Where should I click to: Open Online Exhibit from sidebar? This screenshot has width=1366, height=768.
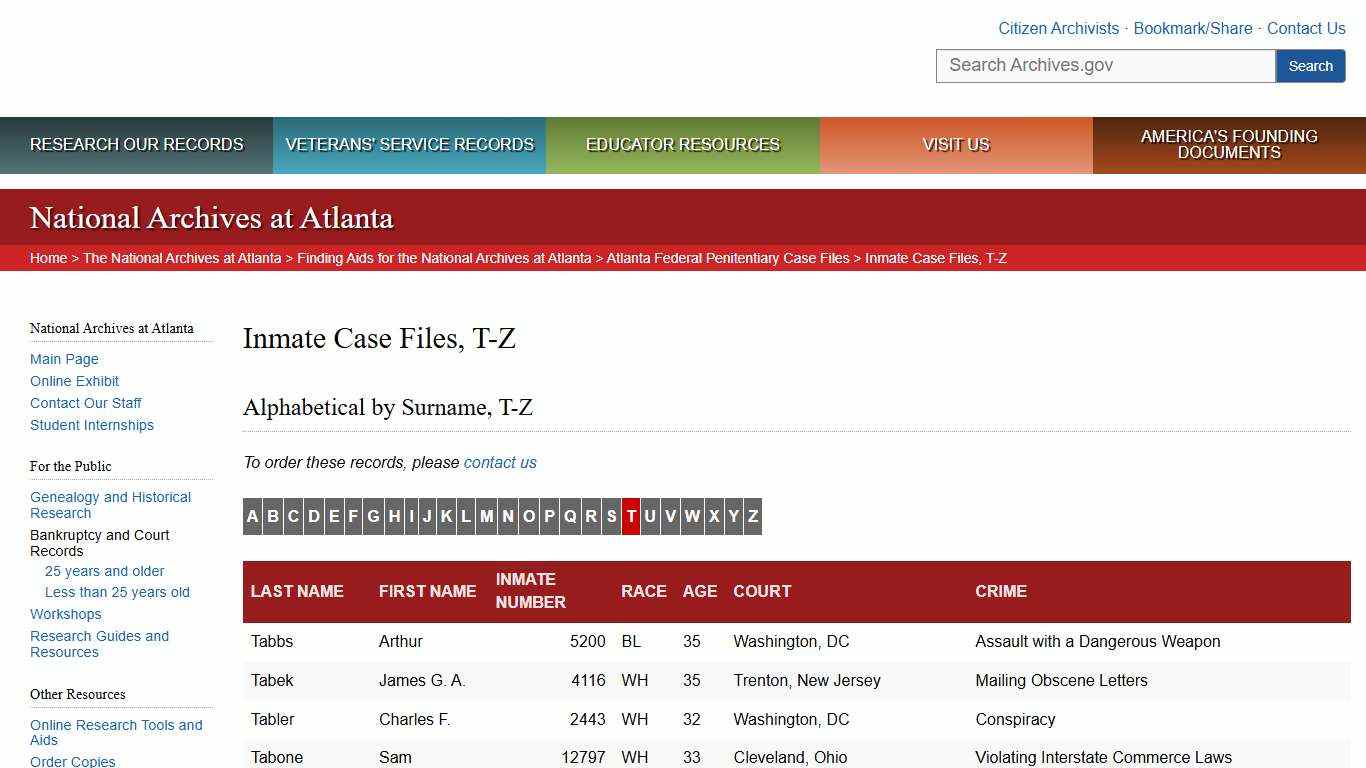click(74, 381)
